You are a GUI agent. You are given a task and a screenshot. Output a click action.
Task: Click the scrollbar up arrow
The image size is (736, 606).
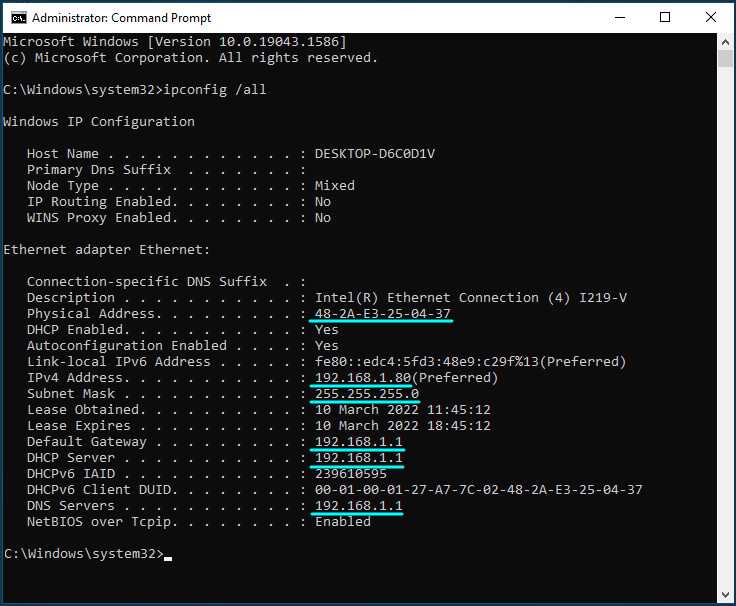pyautogui.click(x=726, y=42)
